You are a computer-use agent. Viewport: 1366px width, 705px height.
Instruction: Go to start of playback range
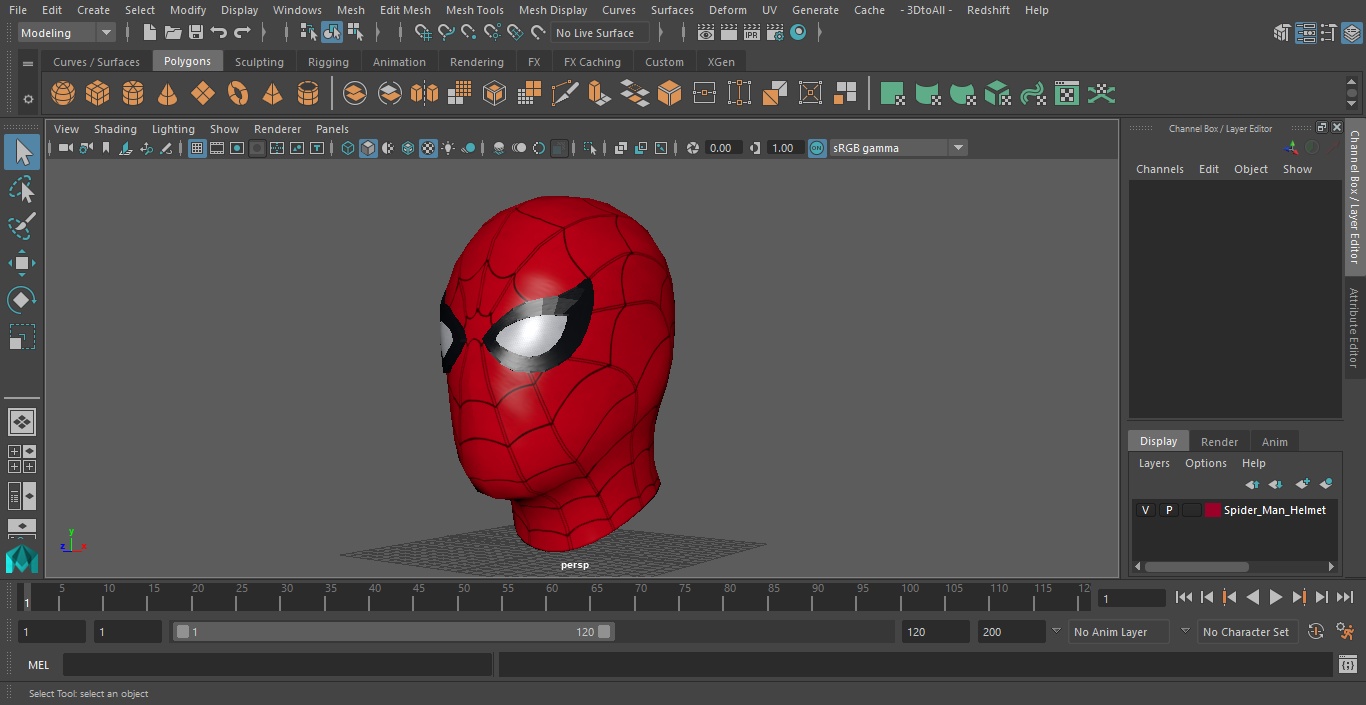[x=1184, y=597]
